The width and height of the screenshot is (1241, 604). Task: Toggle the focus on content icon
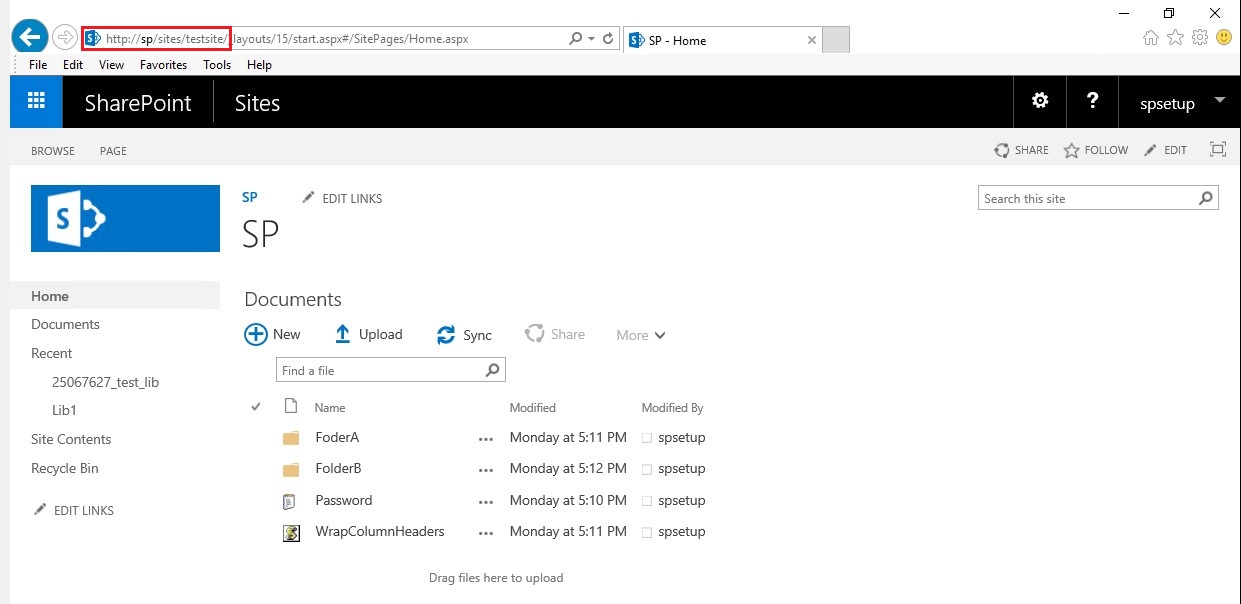(x=1217, y=150)
